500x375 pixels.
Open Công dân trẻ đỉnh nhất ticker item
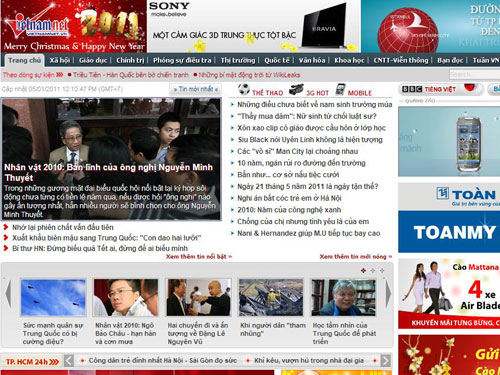point(163,361)
